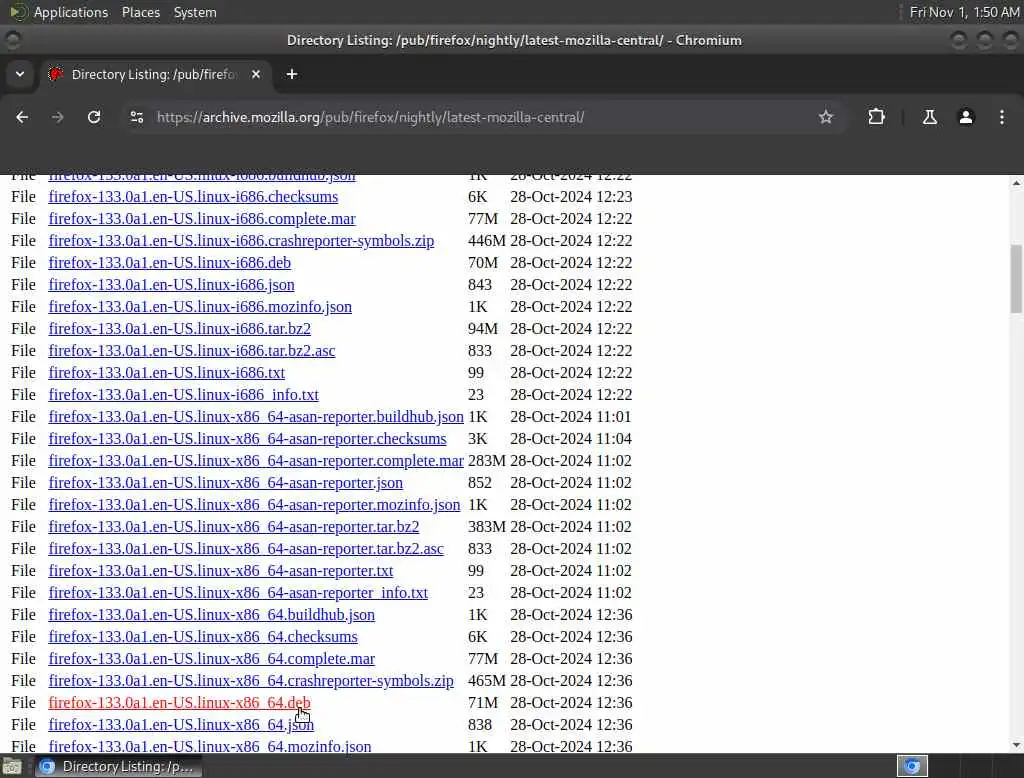
Task: Open the Applications menu
Action: (x=71, y=12)
